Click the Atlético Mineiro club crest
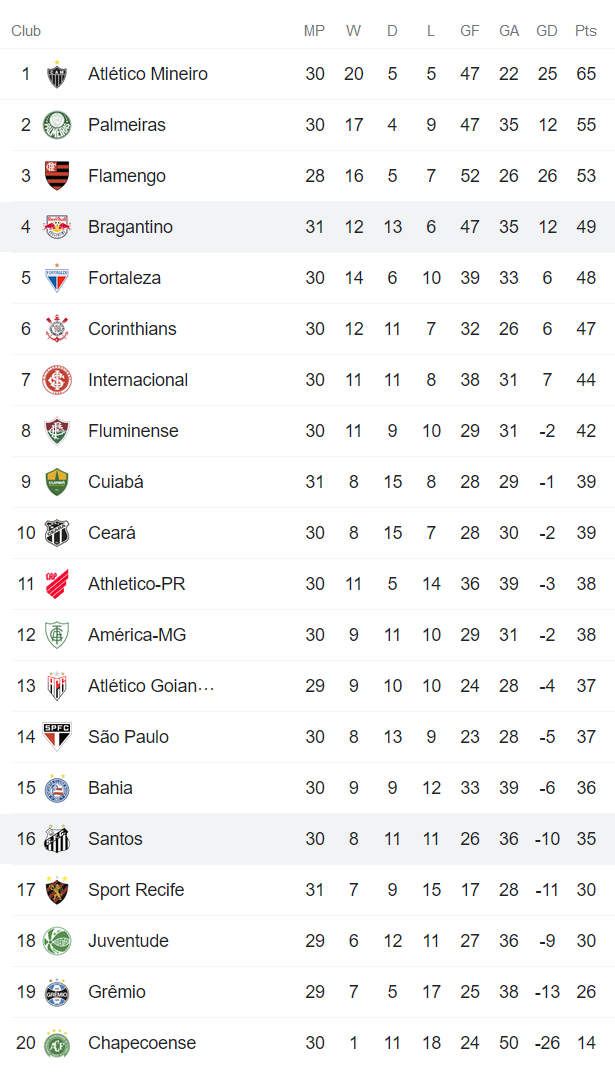Screen dimensions: 615x1076 [57, 75]
